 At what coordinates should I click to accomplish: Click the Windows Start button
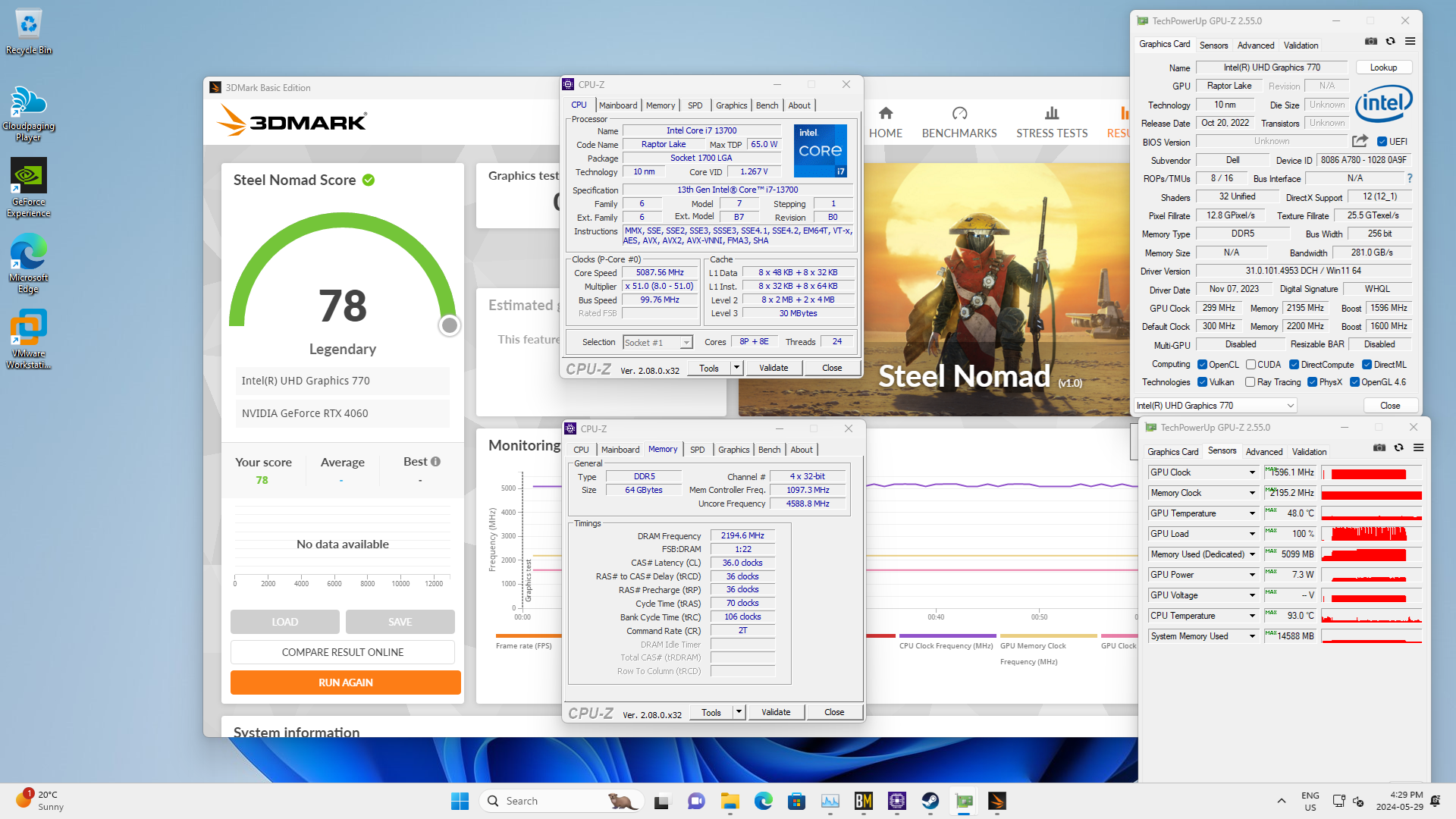click(x=460, y=801)
